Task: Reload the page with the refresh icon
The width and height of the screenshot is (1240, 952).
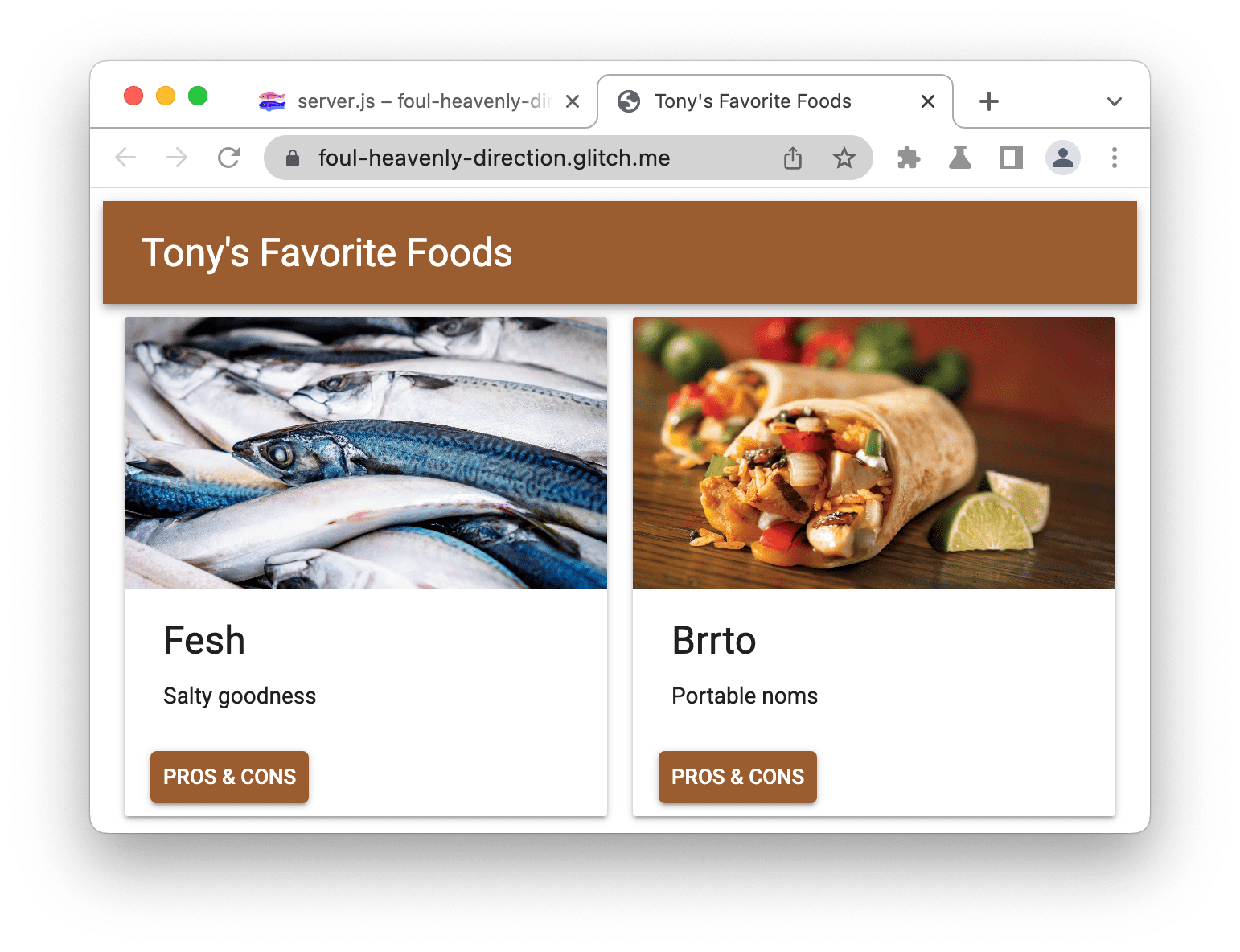Action: coord(228,158)
